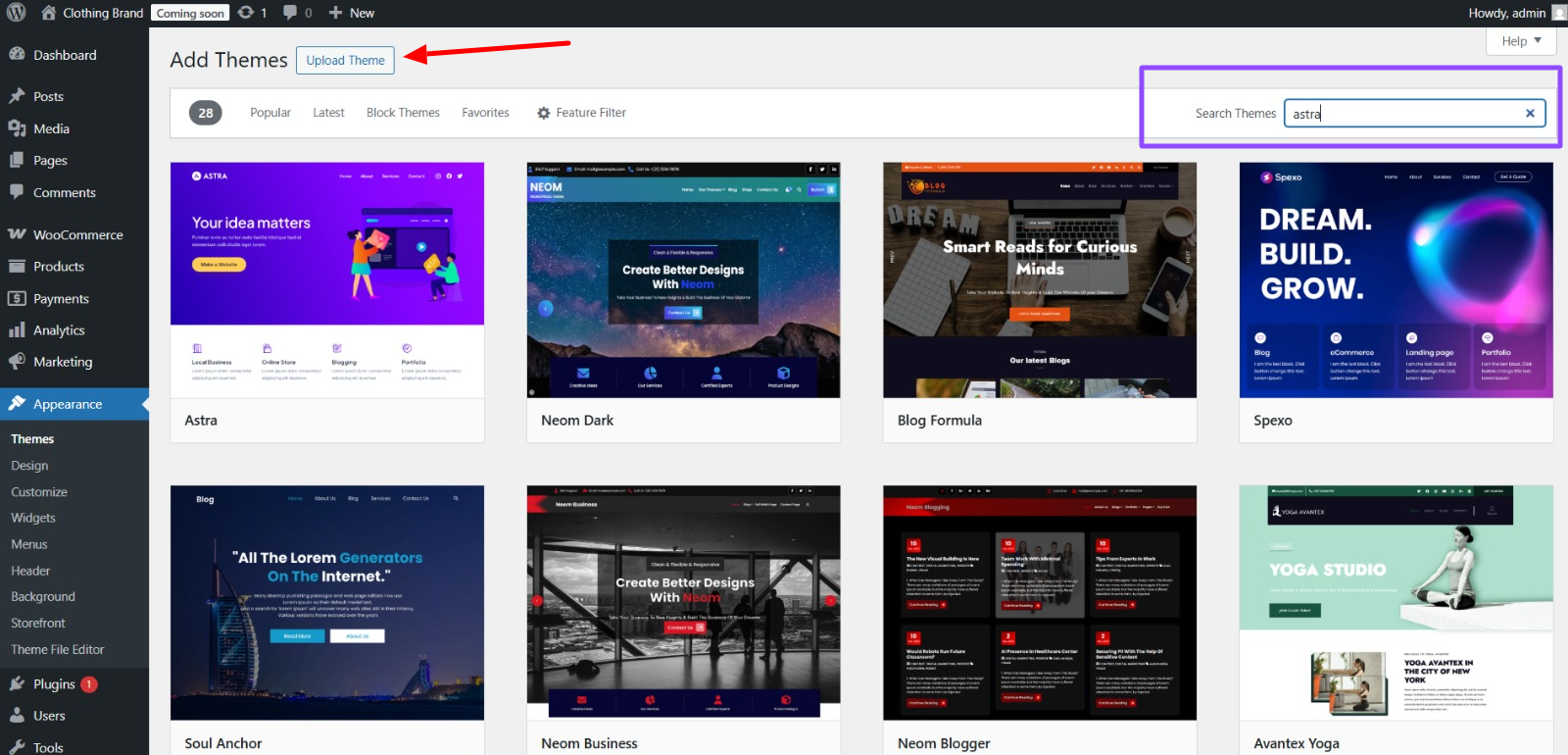Click the Appearance paintbrush icon
1568x755 pixels.
17,403
